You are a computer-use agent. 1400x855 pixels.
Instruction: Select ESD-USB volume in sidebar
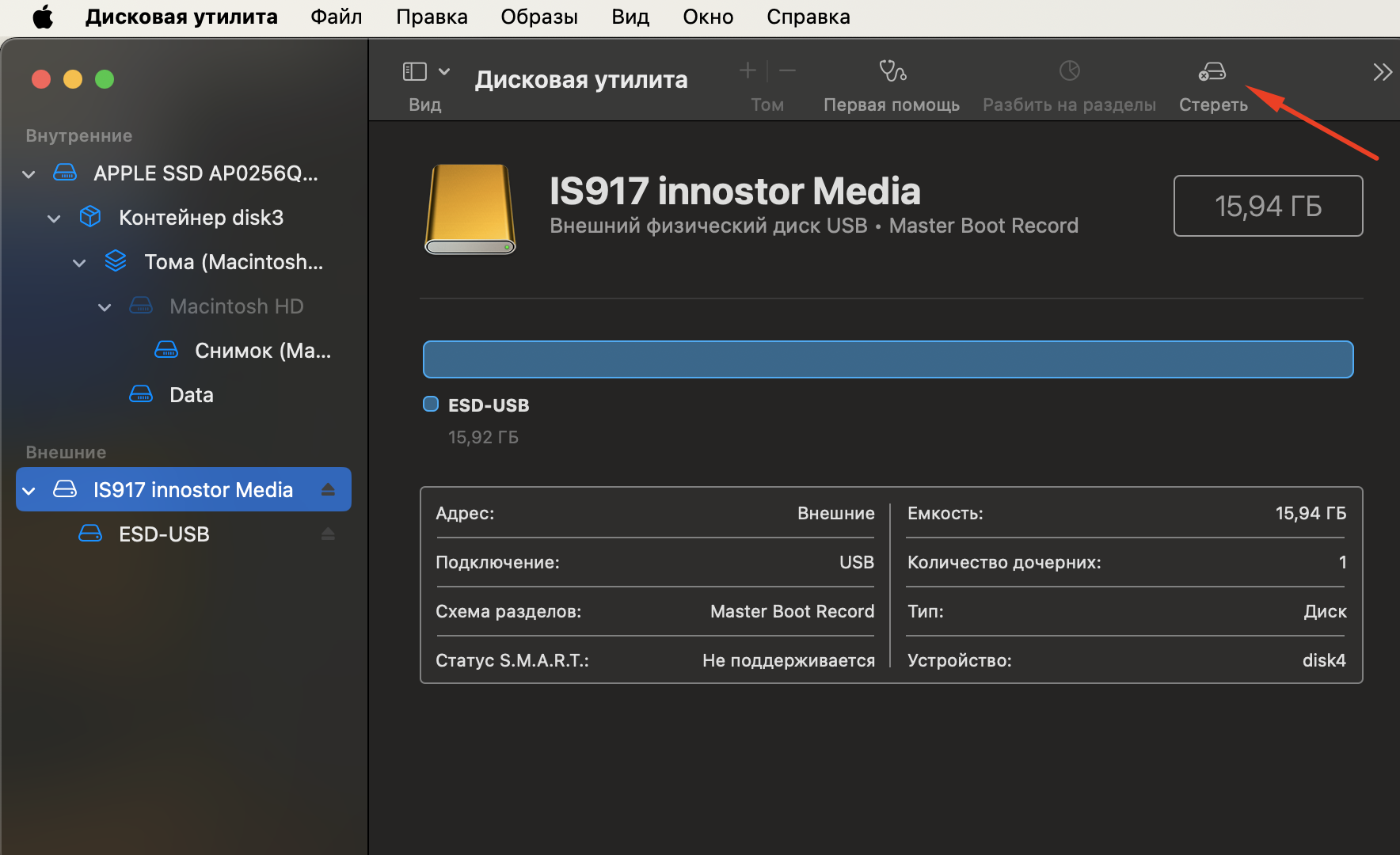click(x=184, y=534)
